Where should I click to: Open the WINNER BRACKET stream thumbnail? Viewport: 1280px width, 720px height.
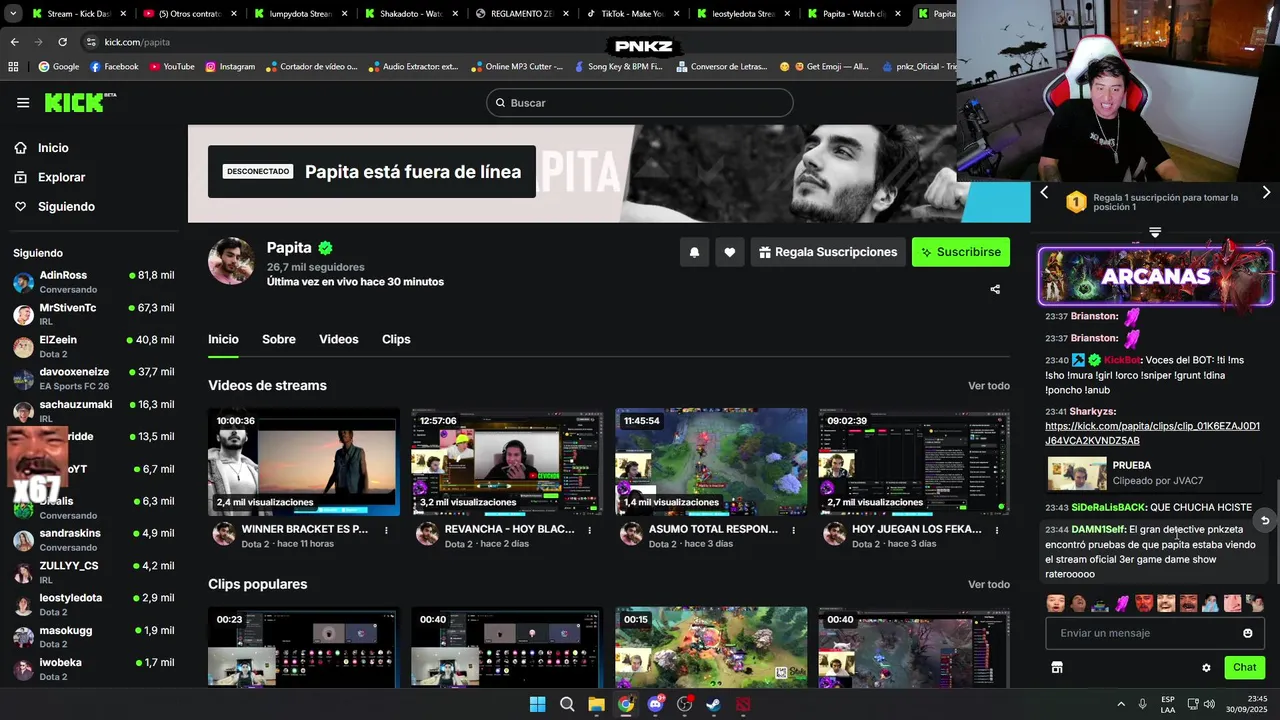[x=304, y=462]
